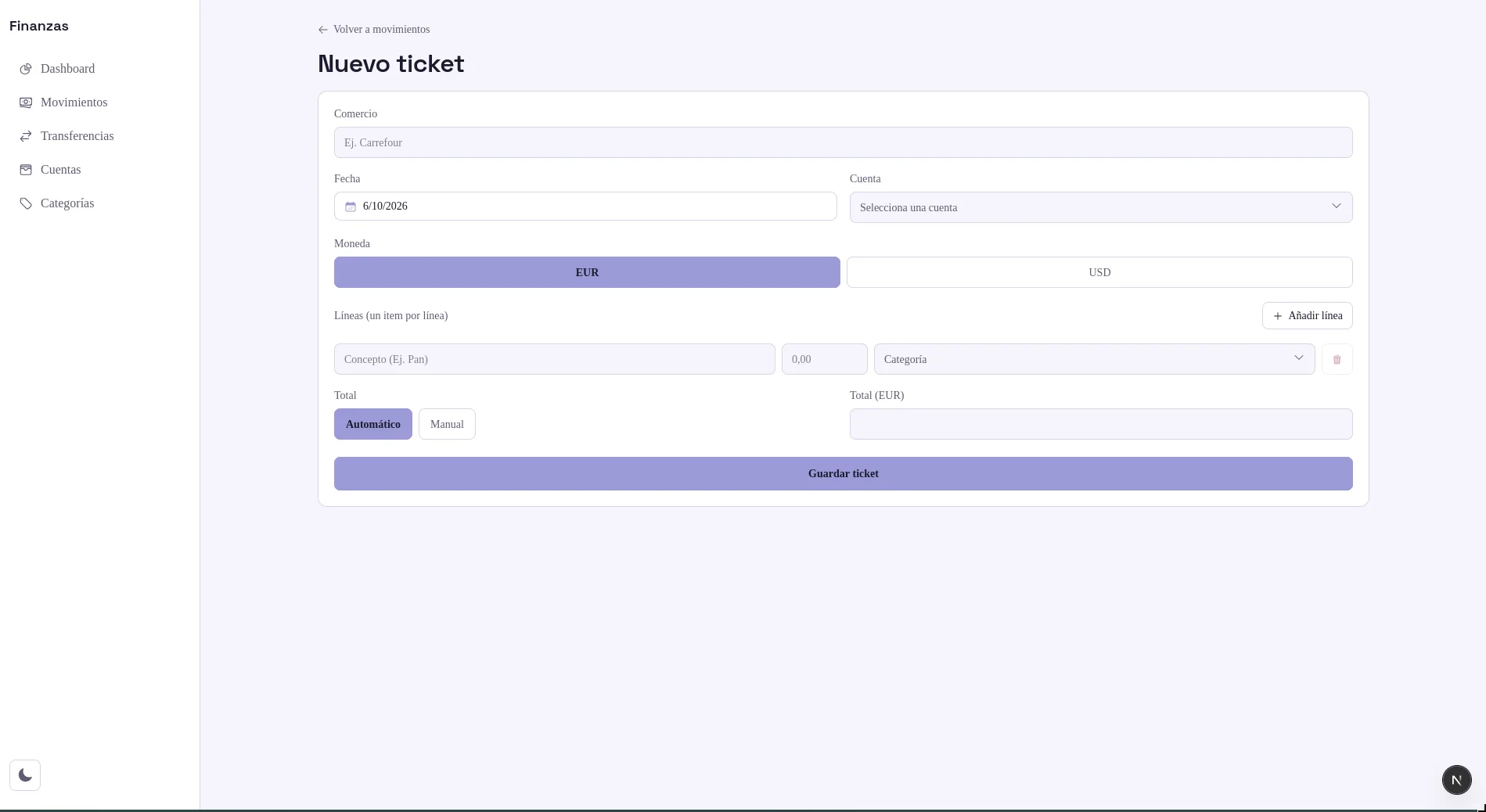Open Cuentas section in sidebar
The height and width of the screenshot is (812, 1486).
[99, 170]
